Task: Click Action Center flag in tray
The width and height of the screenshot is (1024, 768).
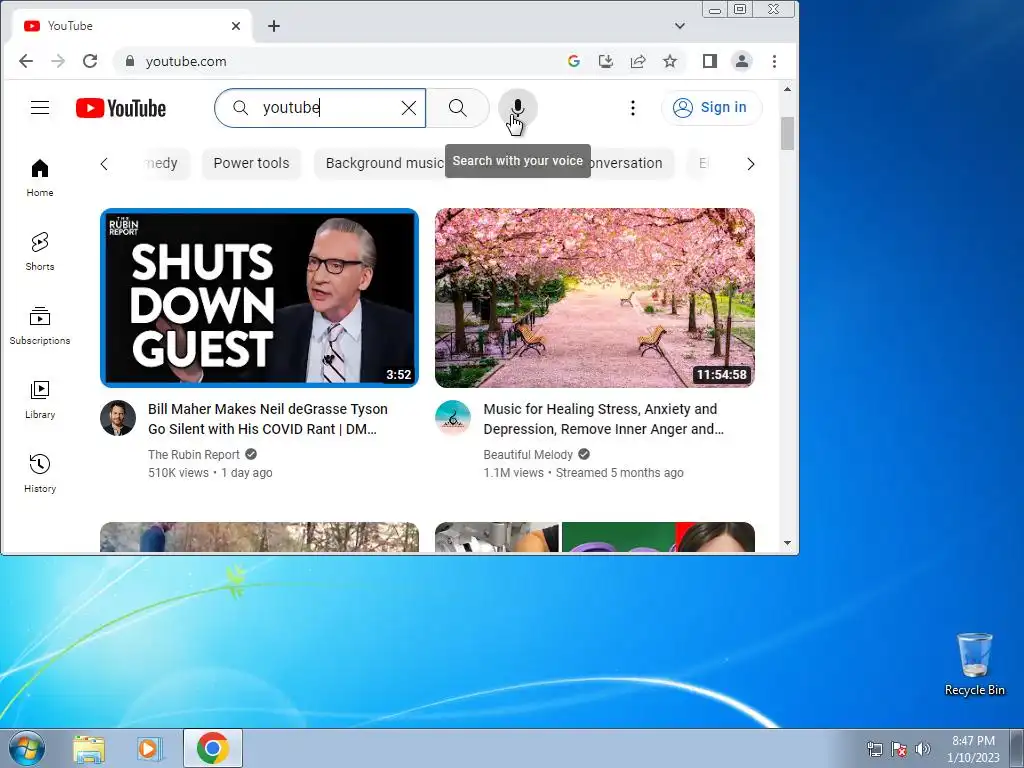Action: 899,749
